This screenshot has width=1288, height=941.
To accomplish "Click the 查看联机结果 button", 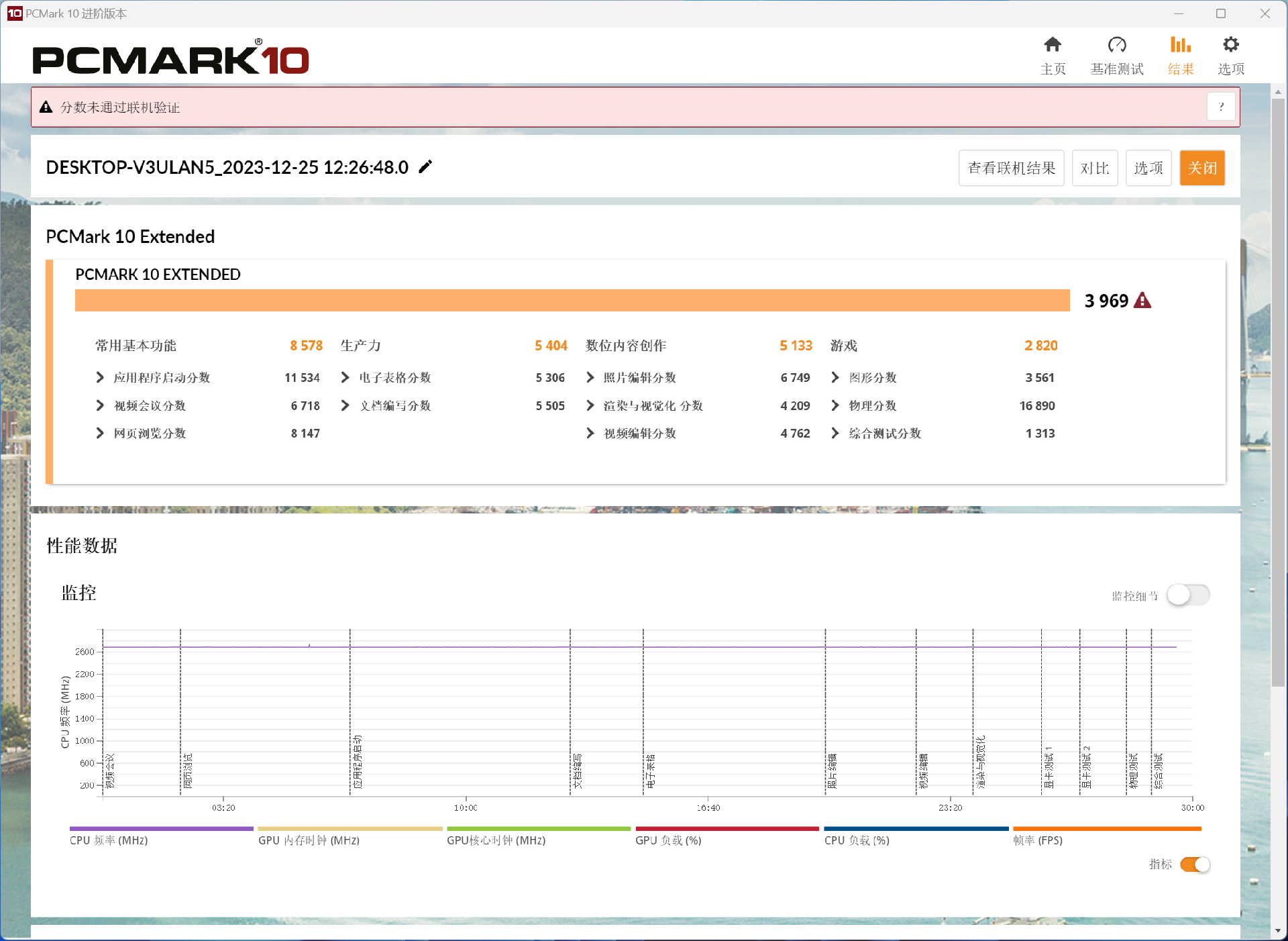I will [1011, 168].
